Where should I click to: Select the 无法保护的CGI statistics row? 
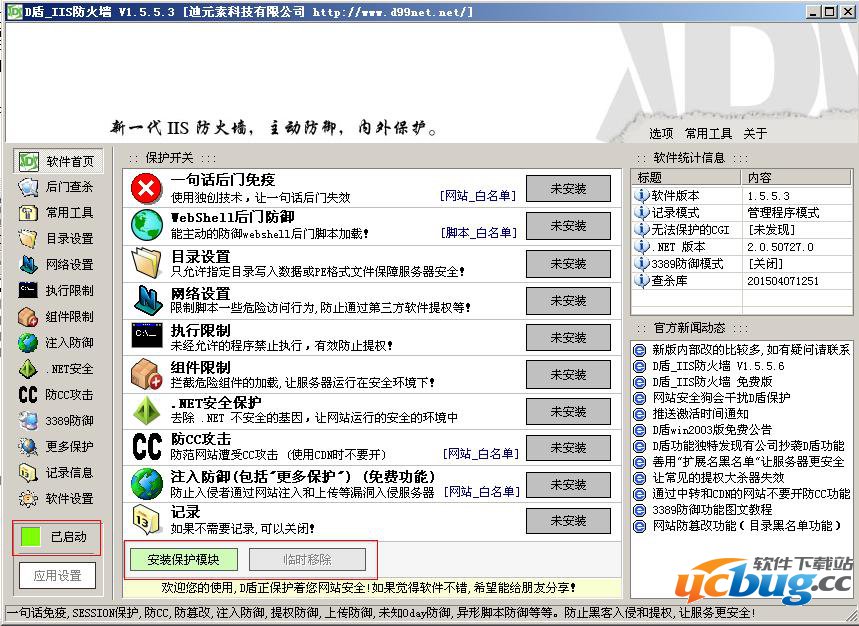click(742, 229)
